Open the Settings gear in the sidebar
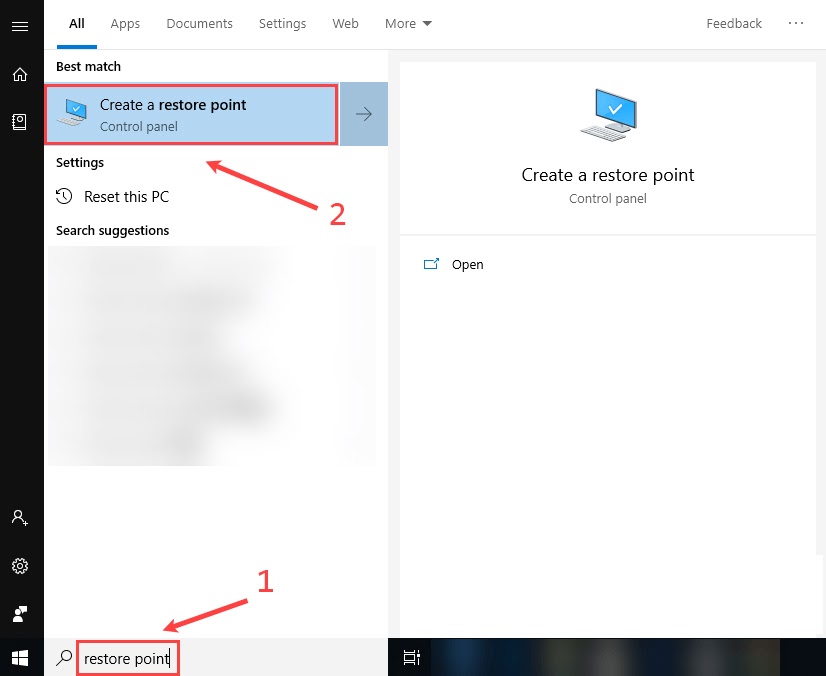826x676 pixels. point(20,566)
